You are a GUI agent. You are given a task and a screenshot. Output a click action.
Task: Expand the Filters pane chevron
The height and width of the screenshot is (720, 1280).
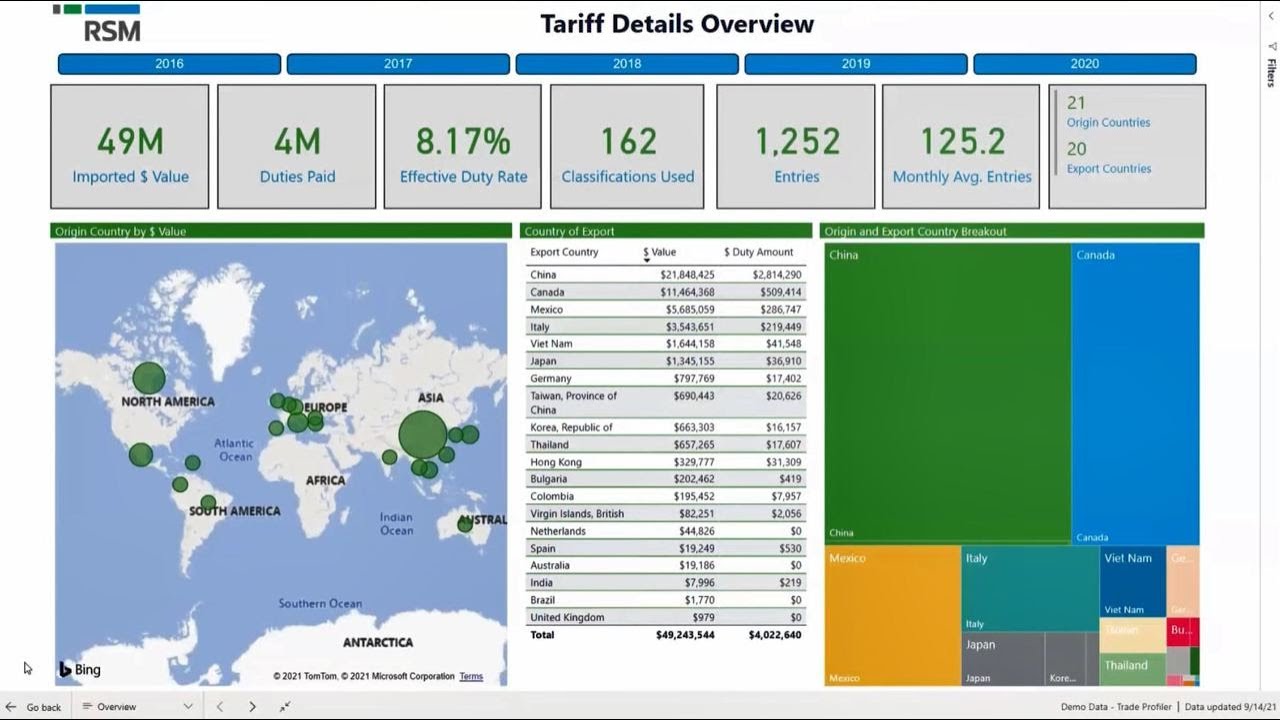(x=1272, y=15)
